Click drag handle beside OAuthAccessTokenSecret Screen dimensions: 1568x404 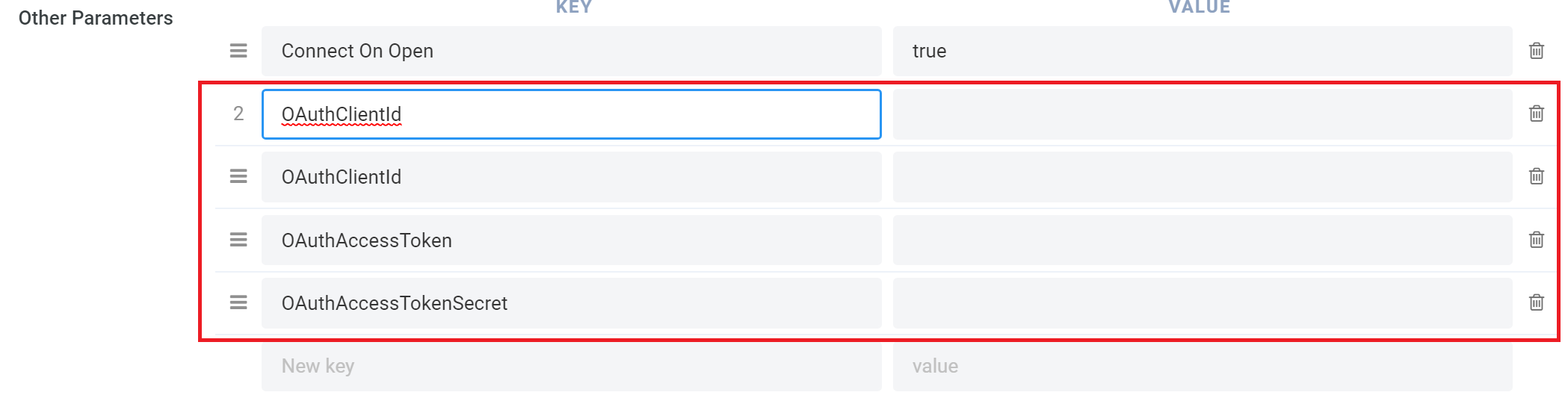coord(238,302)
